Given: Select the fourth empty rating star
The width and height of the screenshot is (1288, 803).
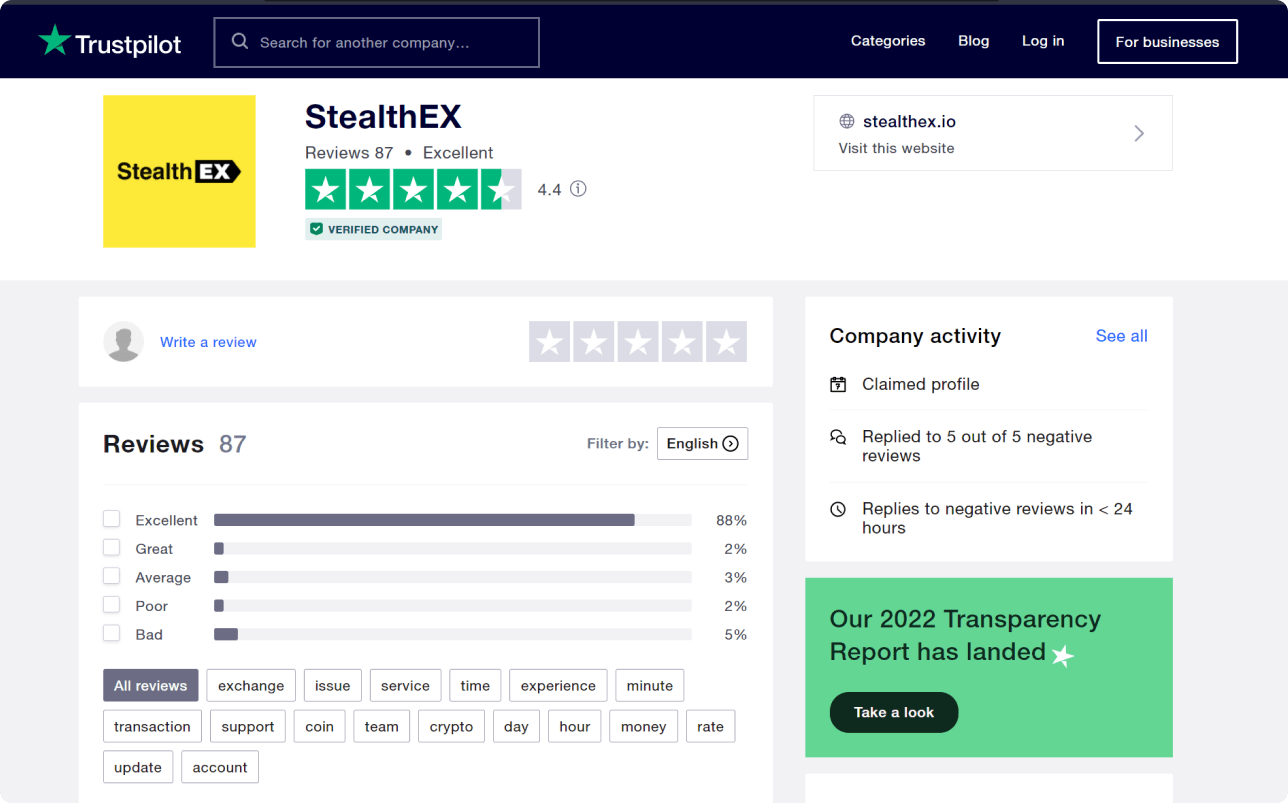Looking at the screenshot, I should click(682, 342).
